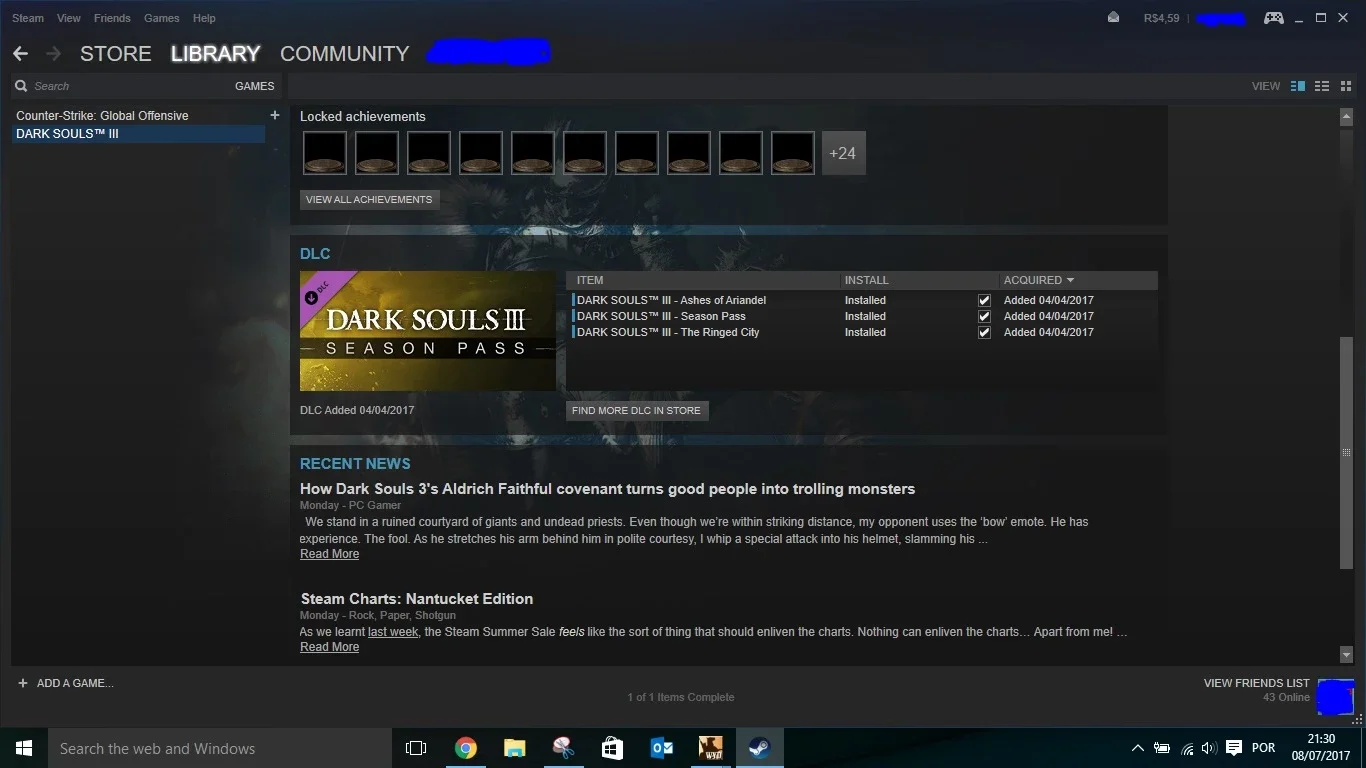Image resolution: width=1366 pixels, height=768 pixels.
Task: Switch to the COMMUNITY tab
Action: click(345, 54)
